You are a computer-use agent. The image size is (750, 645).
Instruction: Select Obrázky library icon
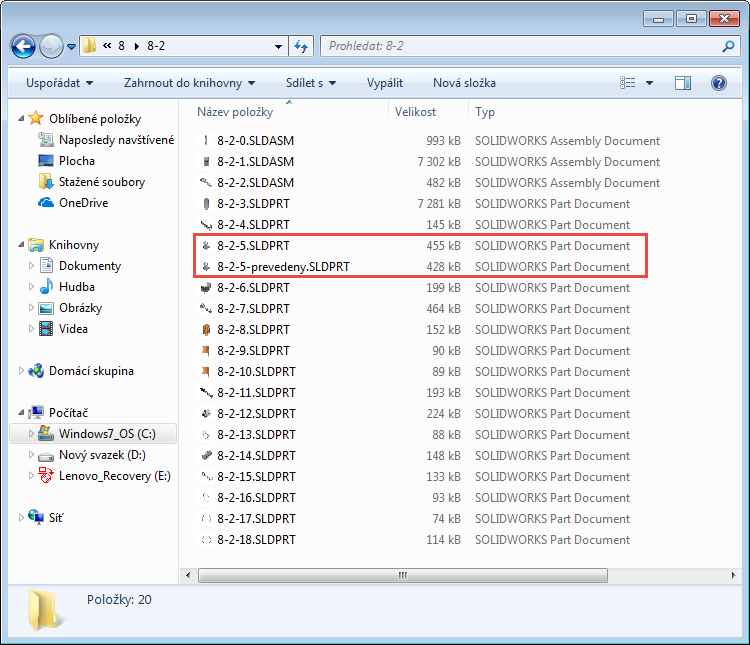tap(46, 308)
